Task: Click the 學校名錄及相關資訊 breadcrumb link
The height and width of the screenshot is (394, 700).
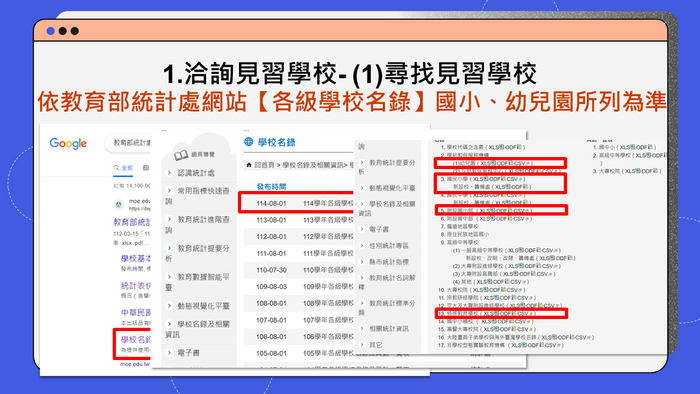Action: tap(313, 165)
